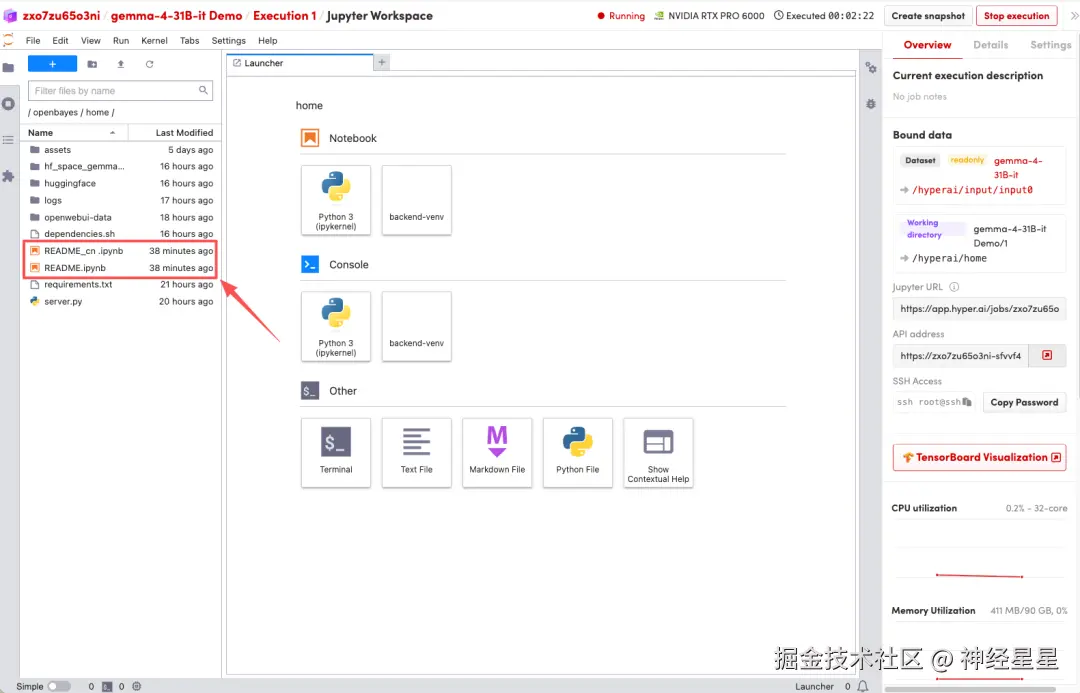Click the notification bell in status bar
Screen dimensions: 1080x693
tap(862, 686)
